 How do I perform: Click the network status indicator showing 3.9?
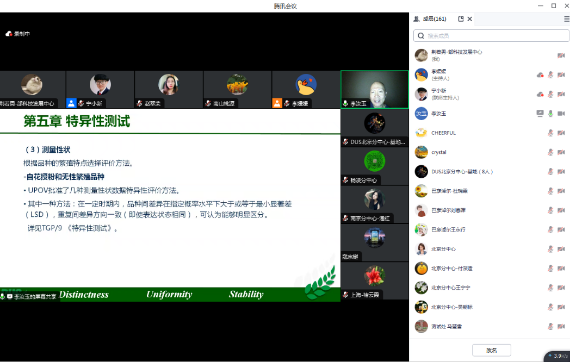pos(558,356)
